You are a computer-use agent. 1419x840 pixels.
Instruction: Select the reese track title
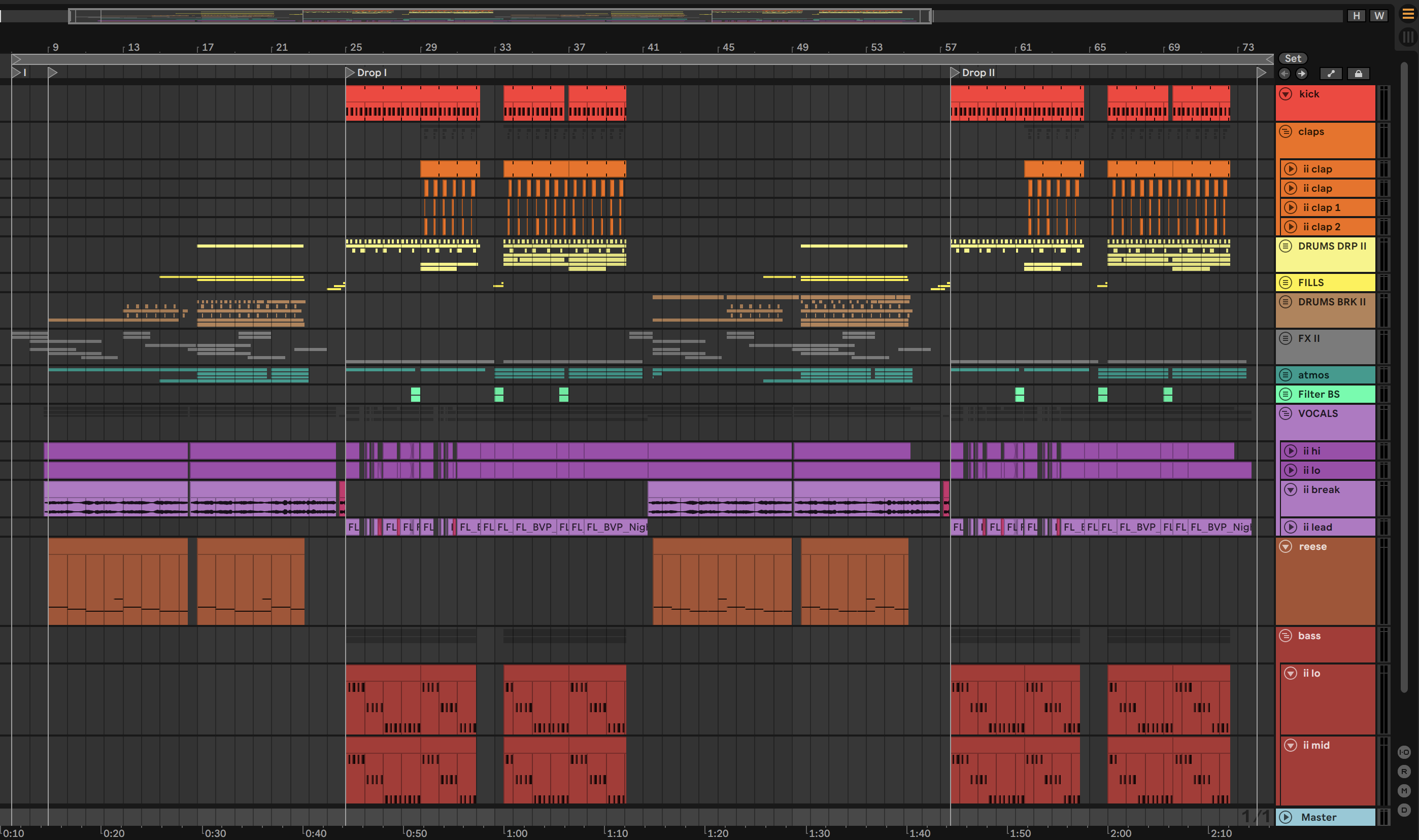[1312, 546]
